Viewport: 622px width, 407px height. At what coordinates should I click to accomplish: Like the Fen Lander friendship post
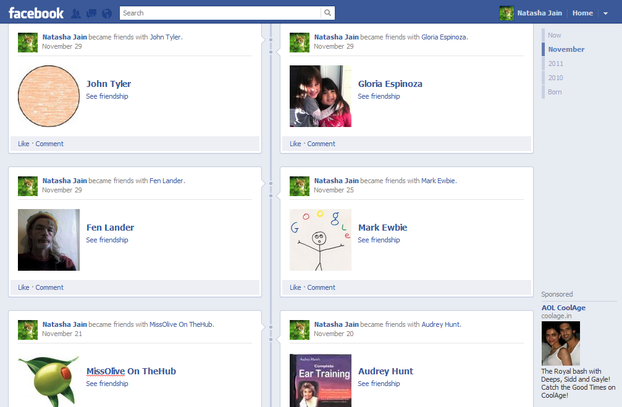click(x=23, y=287)
